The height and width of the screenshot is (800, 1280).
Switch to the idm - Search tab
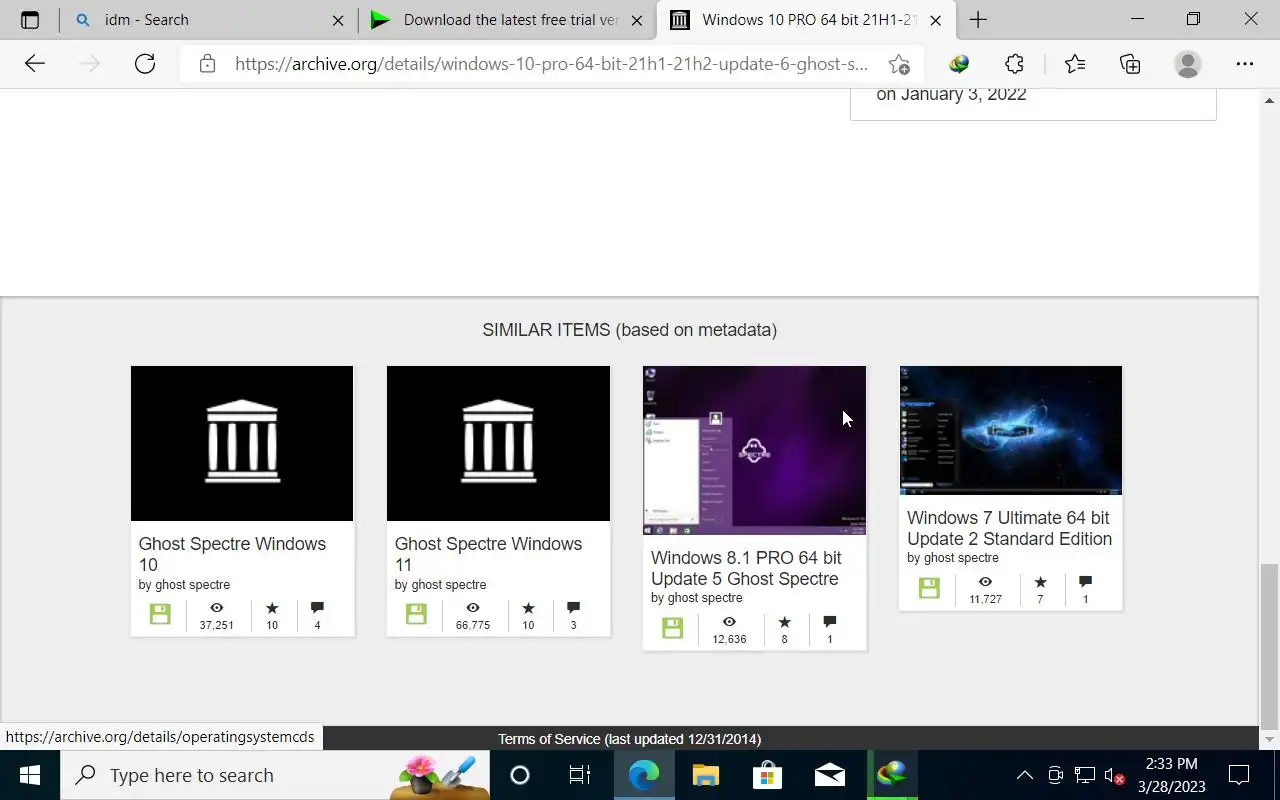[x=209, y=20]
